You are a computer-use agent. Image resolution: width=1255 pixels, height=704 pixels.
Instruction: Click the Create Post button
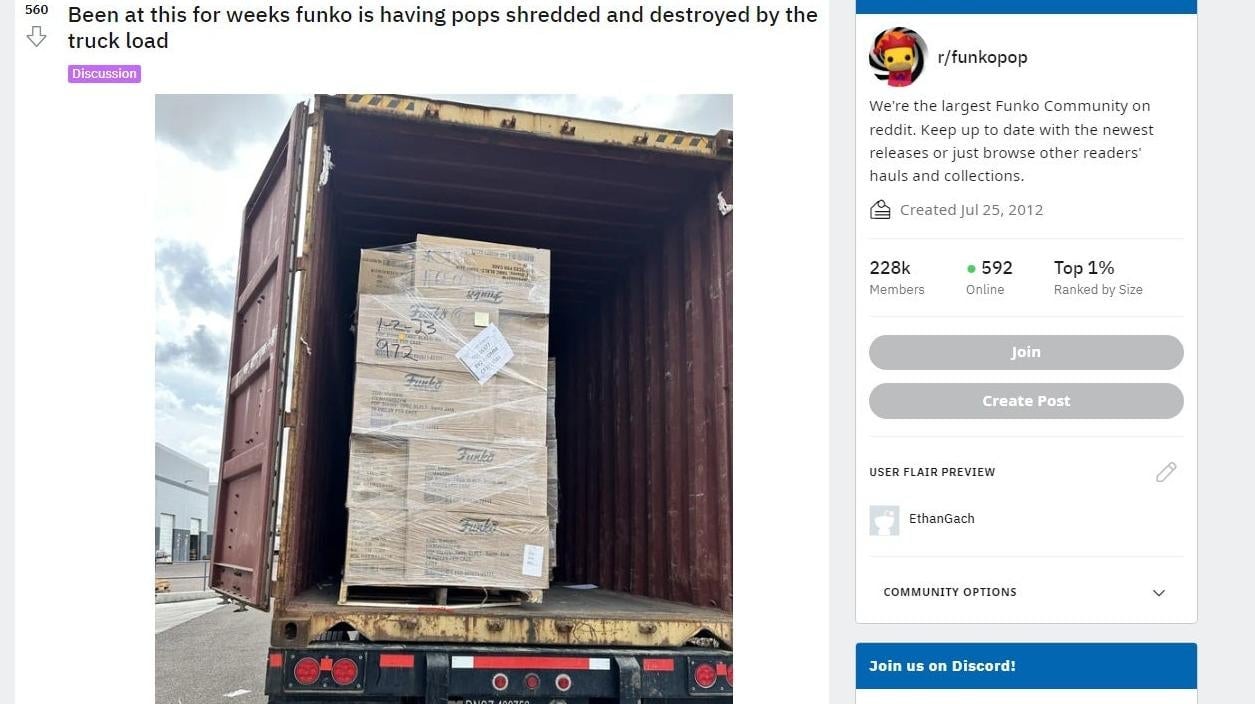point(1026,401)
